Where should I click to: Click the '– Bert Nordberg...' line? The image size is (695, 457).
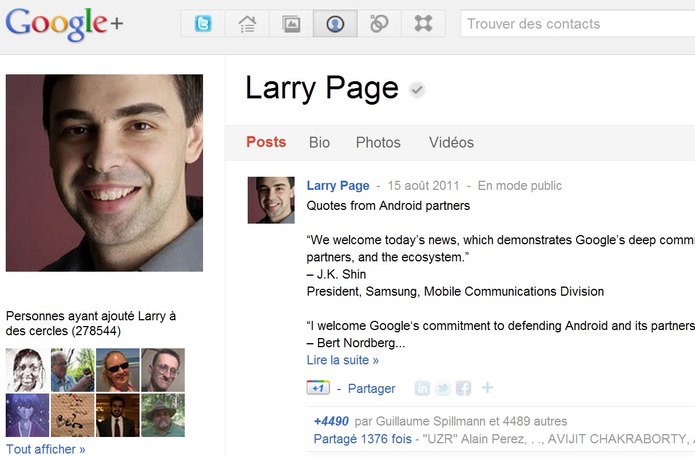click(356, 343)
